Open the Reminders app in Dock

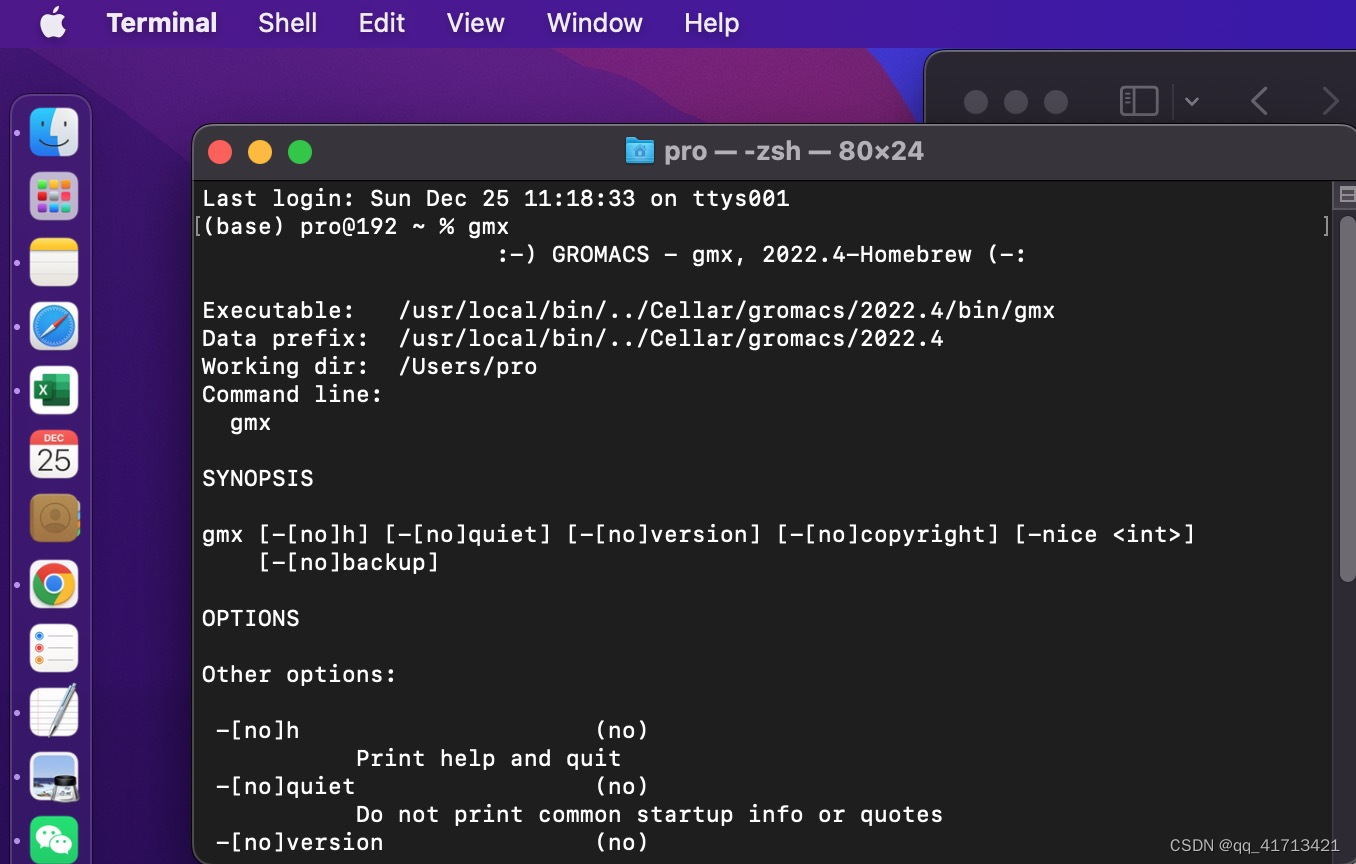point(54,648)
